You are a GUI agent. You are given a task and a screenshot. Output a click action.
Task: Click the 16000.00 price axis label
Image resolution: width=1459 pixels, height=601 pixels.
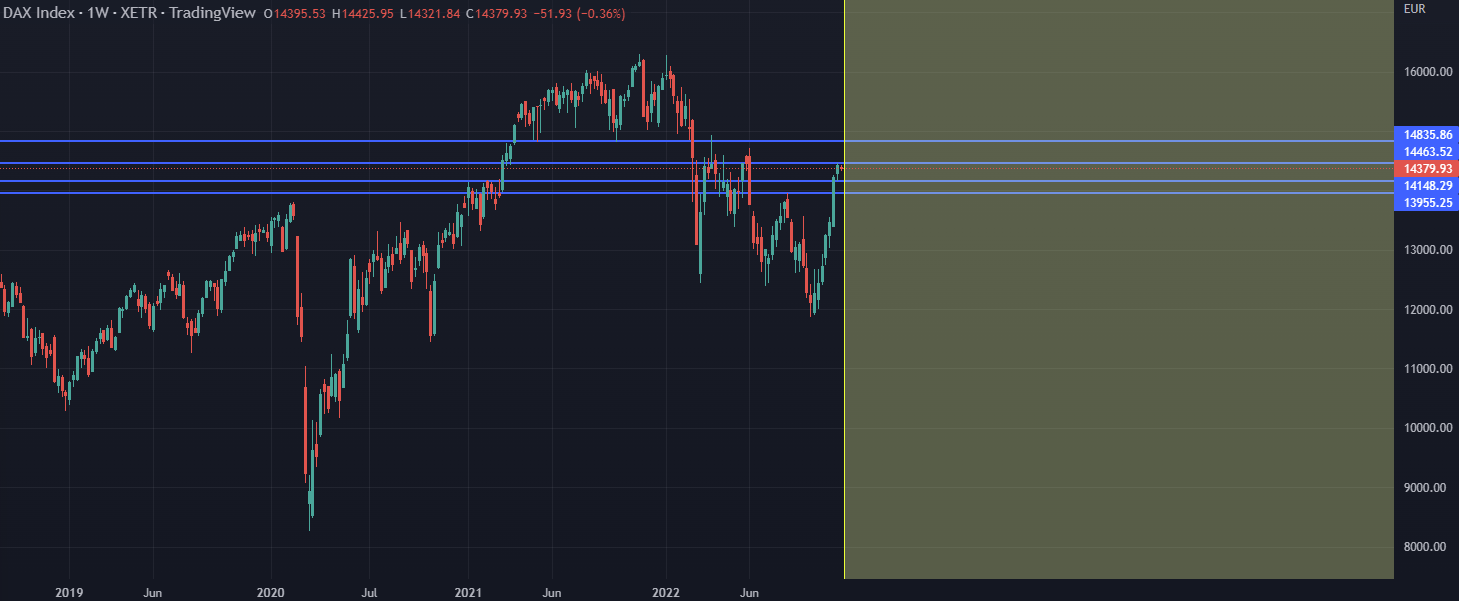[x=1428, y=72]
